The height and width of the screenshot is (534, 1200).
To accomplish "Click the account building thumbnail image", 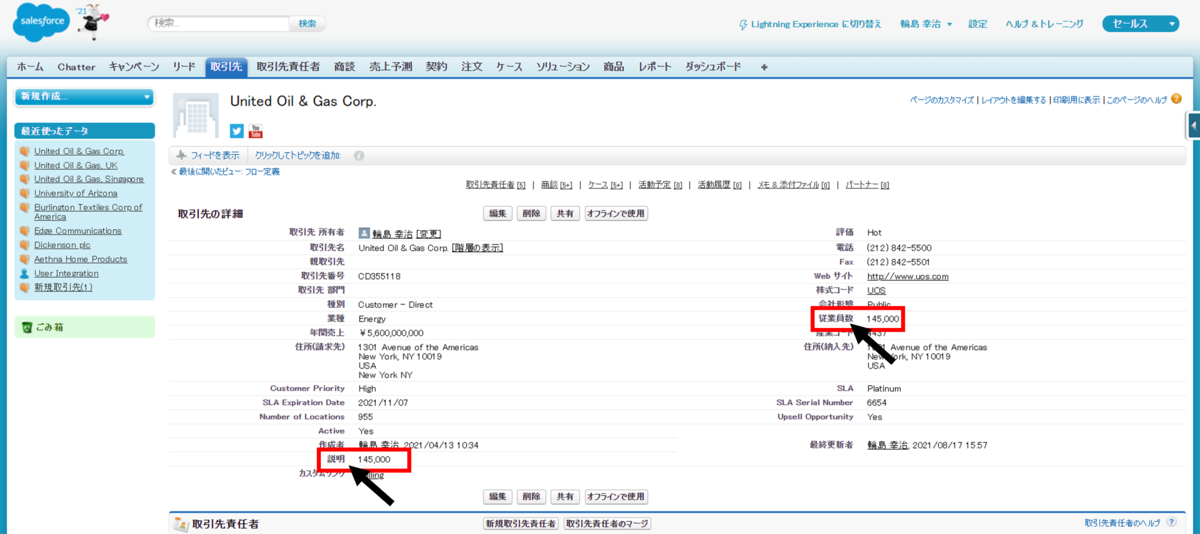I will pyautogui.click(x=196, y=115).
